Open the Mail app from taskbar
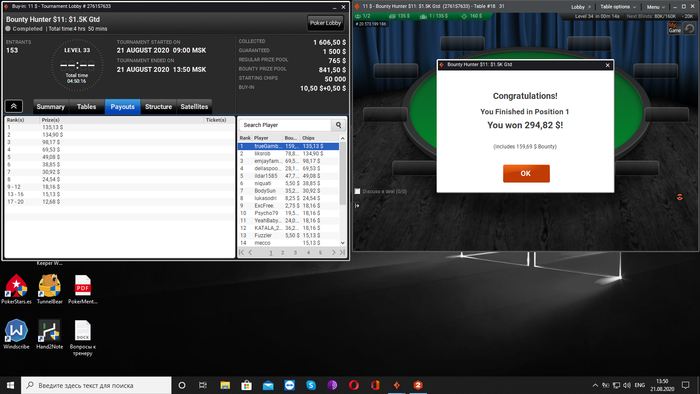Screen dimensions: 700x394 click(268, 385)
